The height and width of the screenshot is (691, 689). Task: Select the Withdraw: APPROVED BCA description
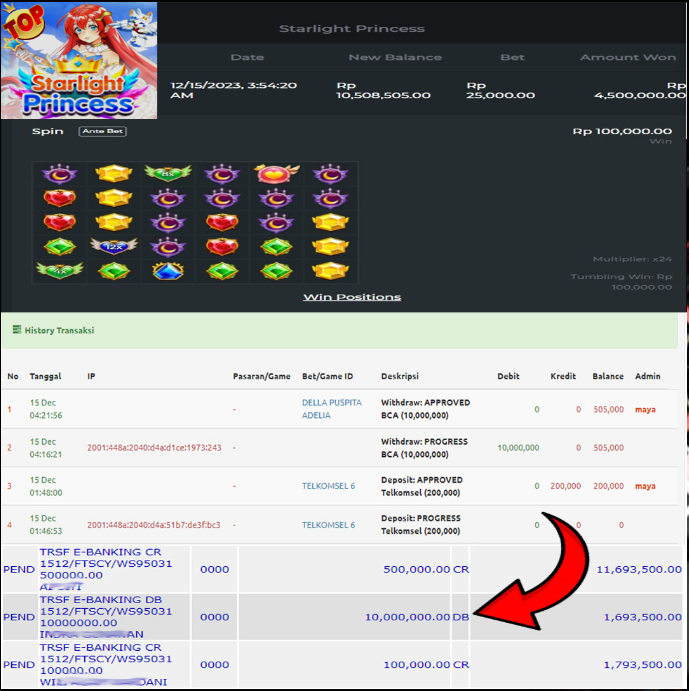coord(425,409)
